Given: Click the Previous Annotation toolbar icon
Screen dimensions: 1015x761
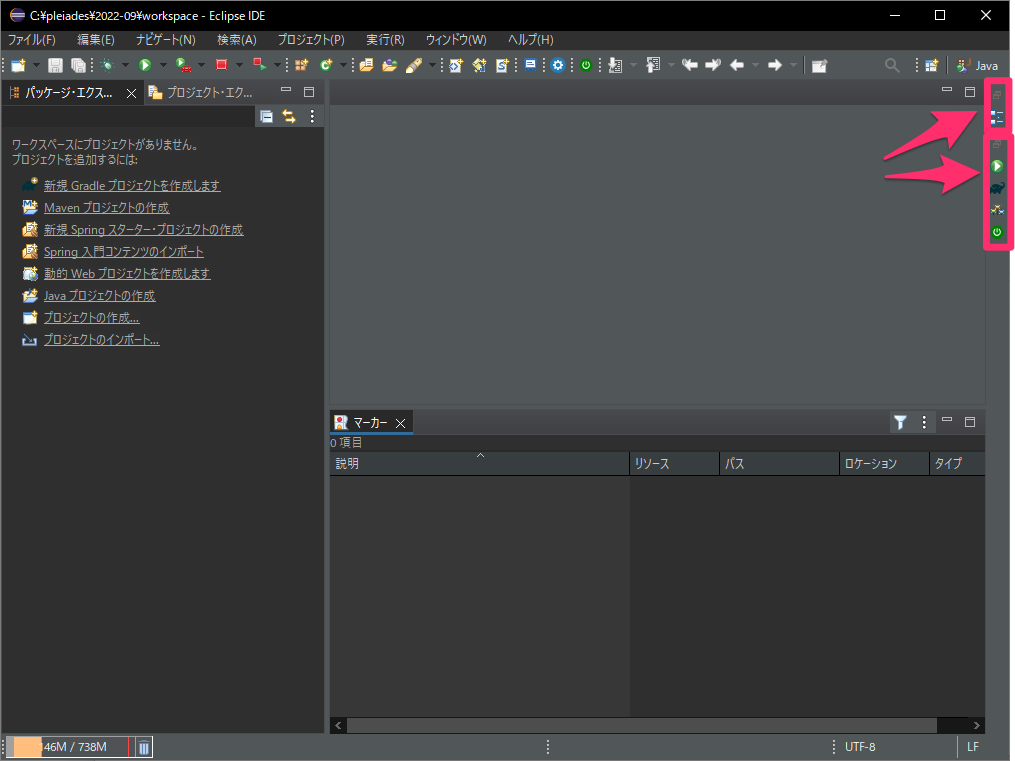Looking at the screenshot, I should tap(653, 65).
